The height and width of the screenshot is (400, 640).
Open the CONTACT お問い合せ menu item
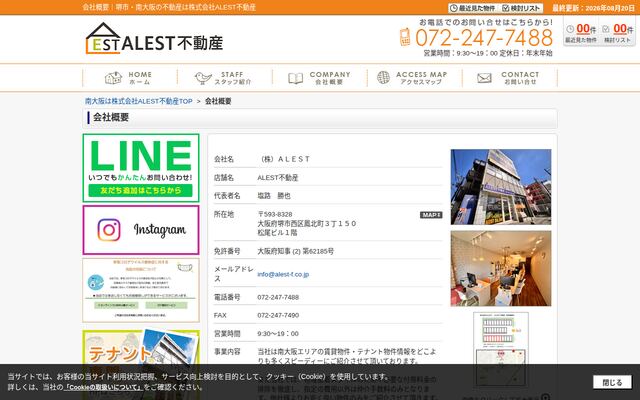click(510, 78)
